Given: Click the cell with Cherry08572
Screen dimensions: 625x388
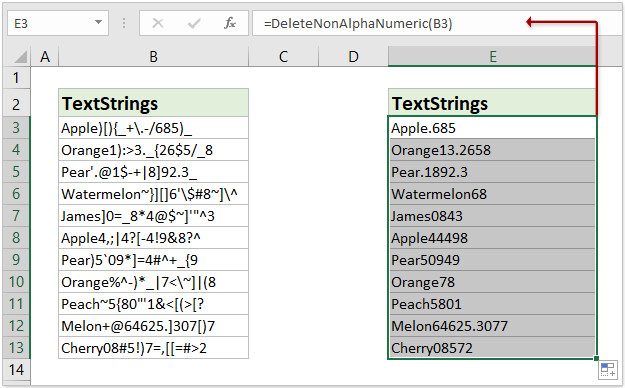Looking at the screenshot, I should click(x=492, y=348).
